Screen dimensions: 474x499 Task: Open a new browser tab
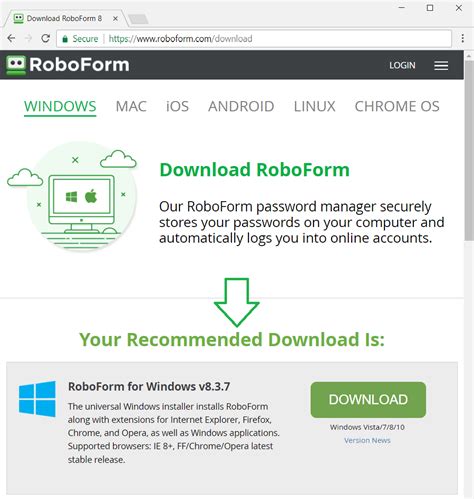pyautogui.click(x=138, y=19)
